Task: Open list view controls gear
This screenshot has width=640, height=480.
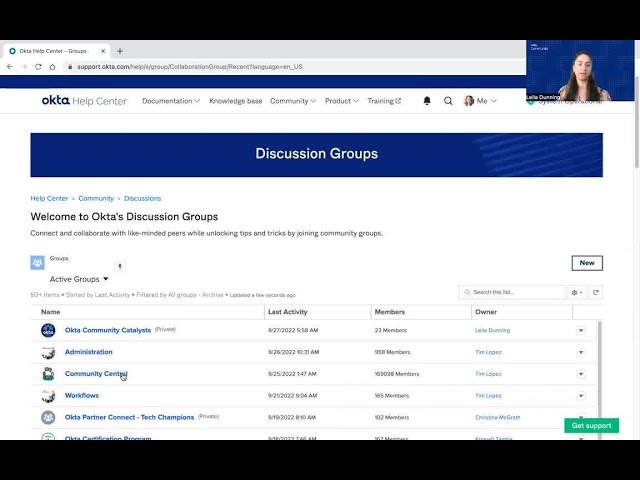Action: tap(577, 292)
